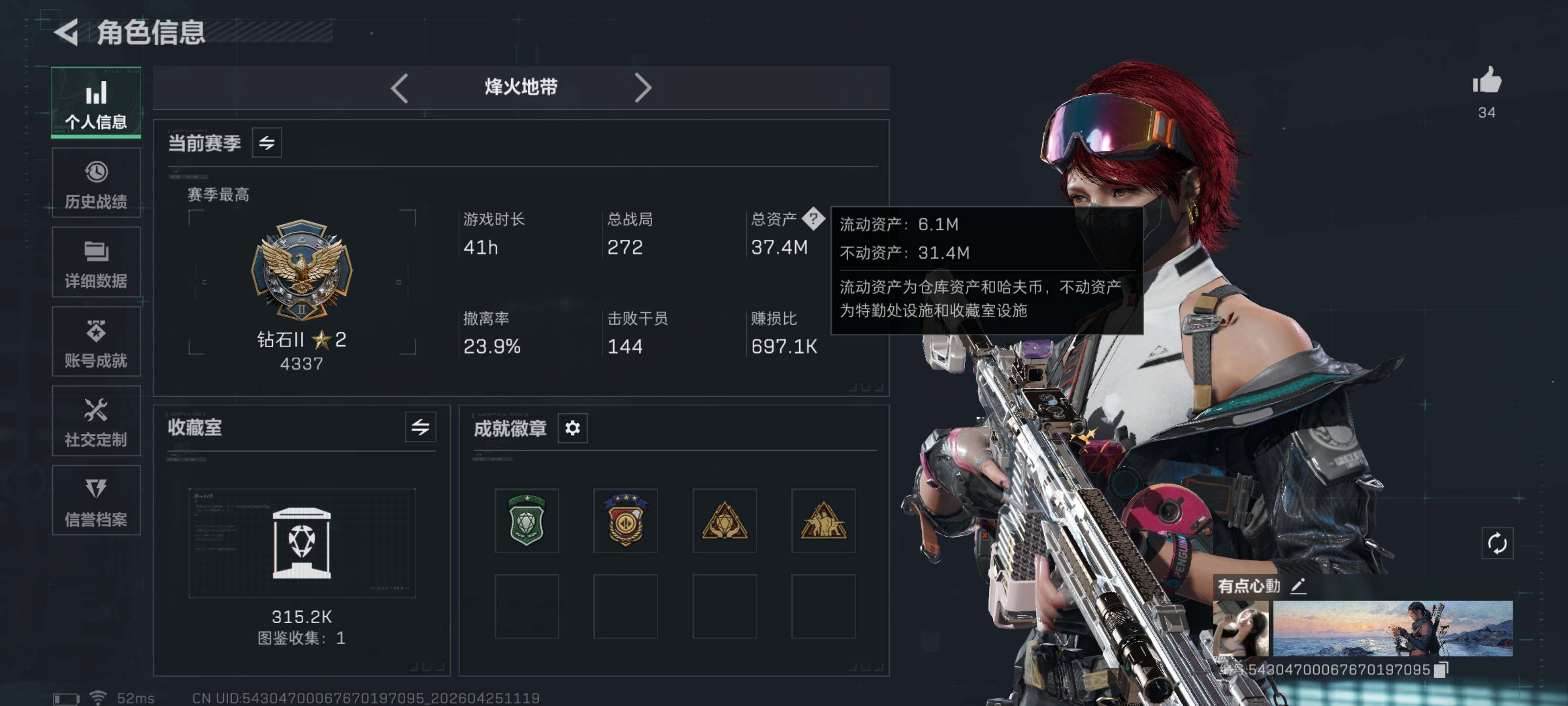Copy the player ID number
This screenshot has width=1568, height=706.
click(1441, 669)
